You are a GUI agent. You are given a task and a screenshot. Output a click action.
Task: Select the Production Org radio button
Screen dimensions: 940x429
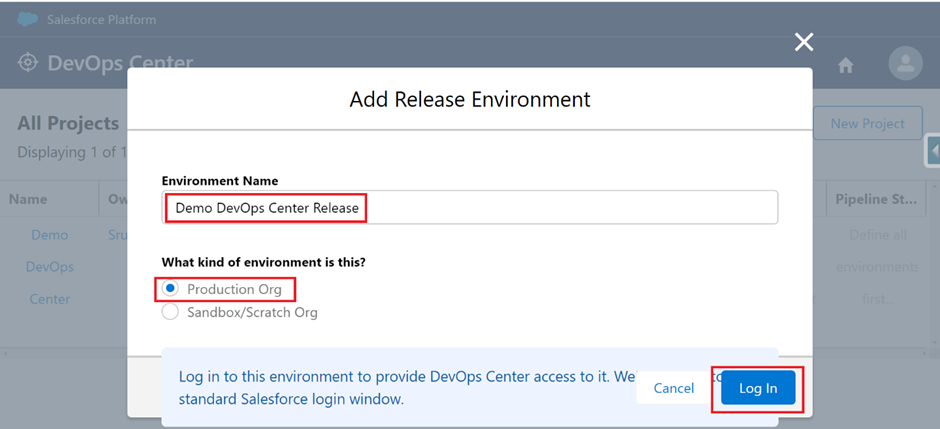point(171,289)
